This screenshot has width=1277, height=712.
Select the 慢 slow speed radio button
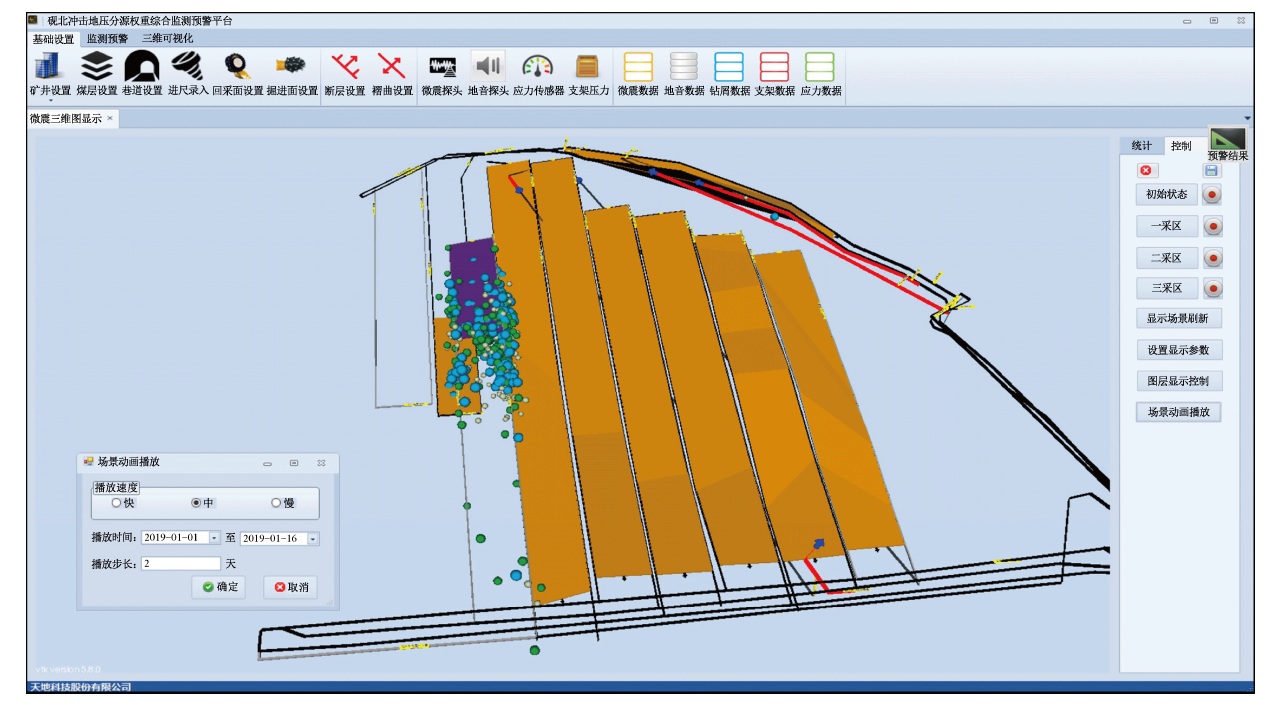pos(276,503)
